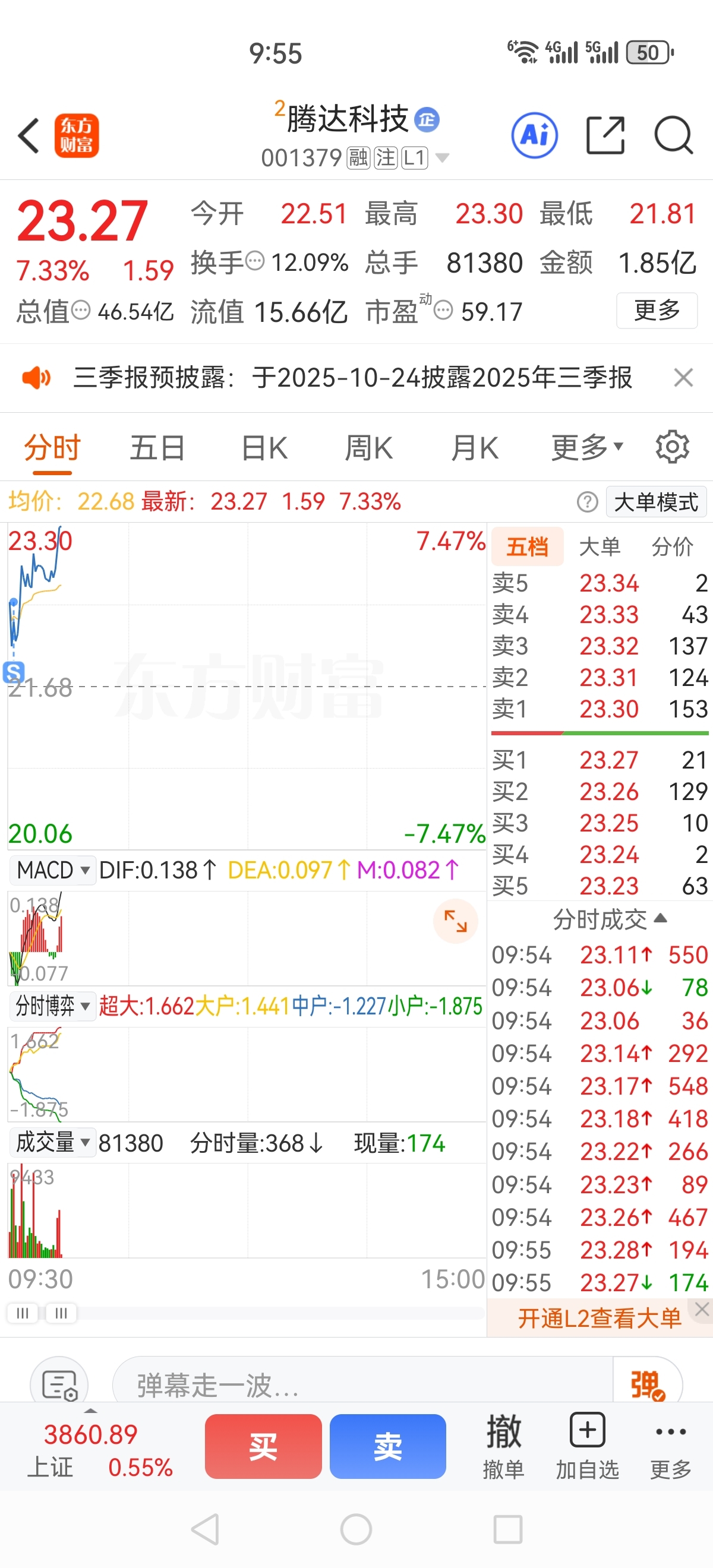Tap the red 买 buy button
The width and height of the screenshot is (713, 1568).
(x=263, y=1446)
